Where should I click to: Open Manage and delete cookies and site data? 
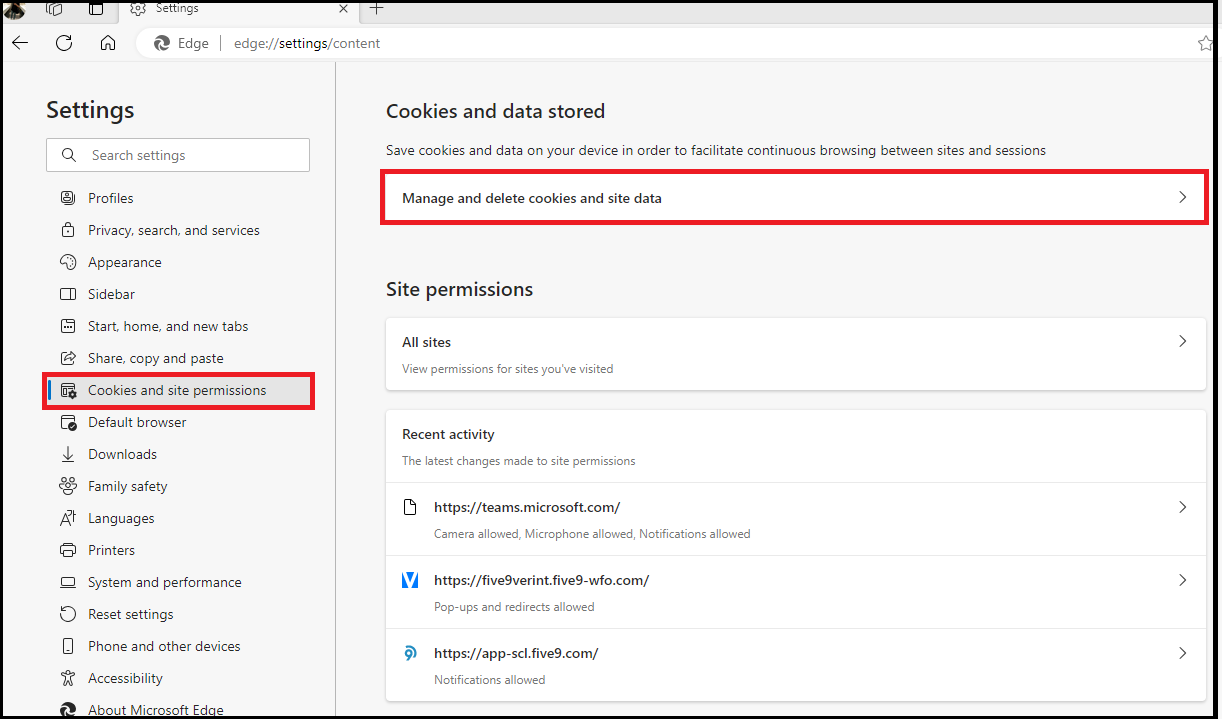pyautogui.click(x=796, y=198)
